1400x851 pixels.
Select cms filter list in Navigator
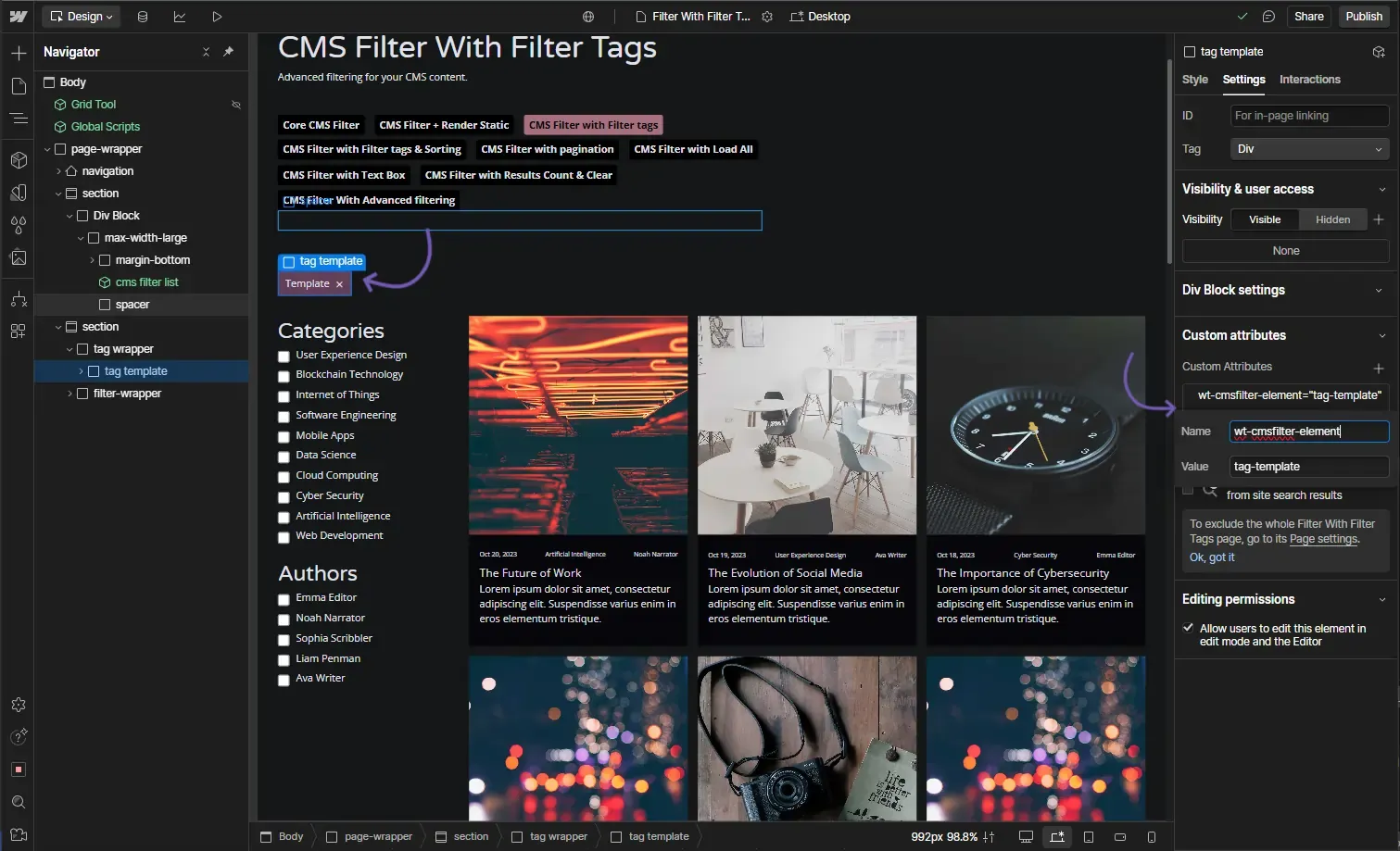[146, 282]
